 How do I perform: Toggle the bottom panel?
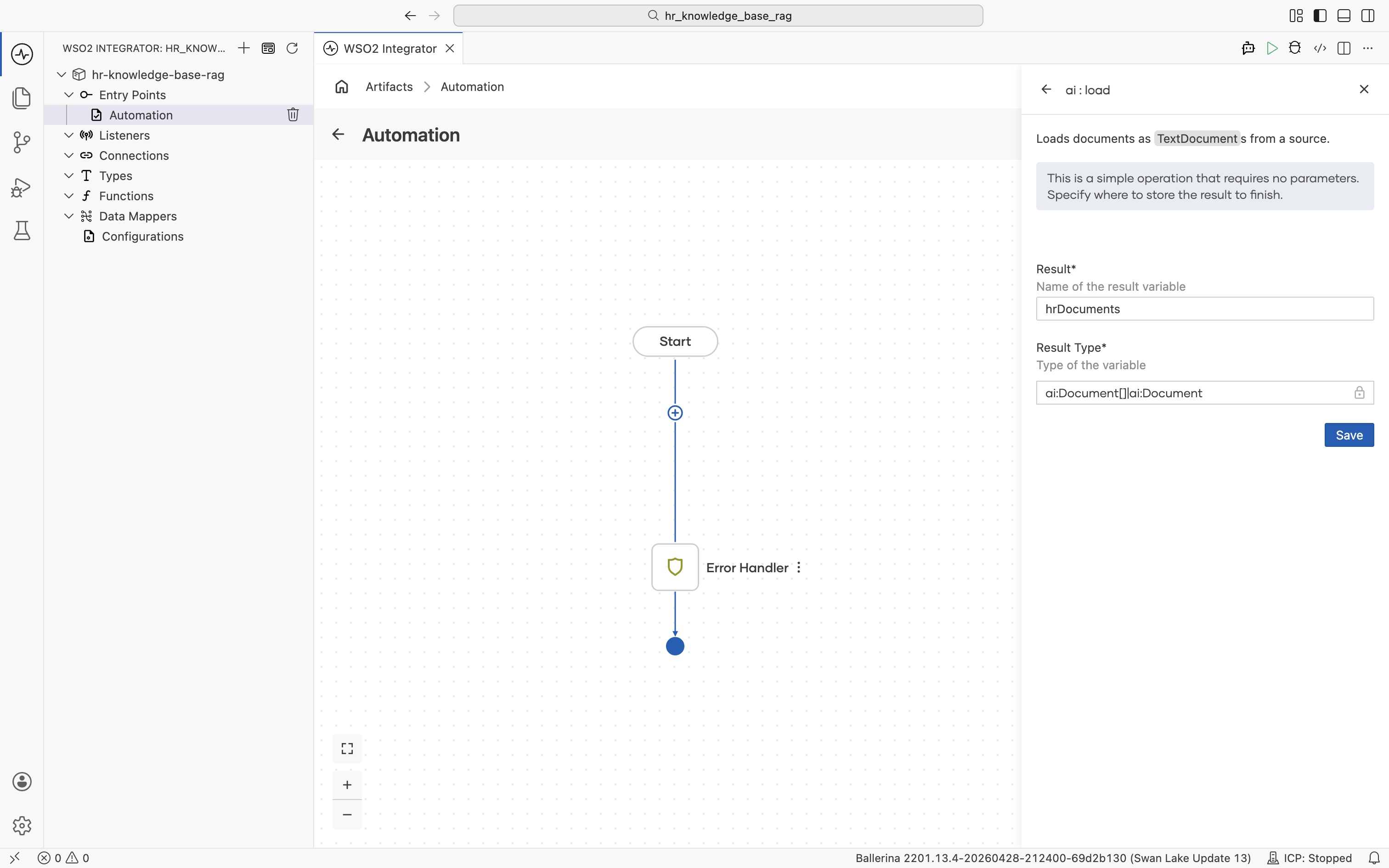coord(1344,16)
